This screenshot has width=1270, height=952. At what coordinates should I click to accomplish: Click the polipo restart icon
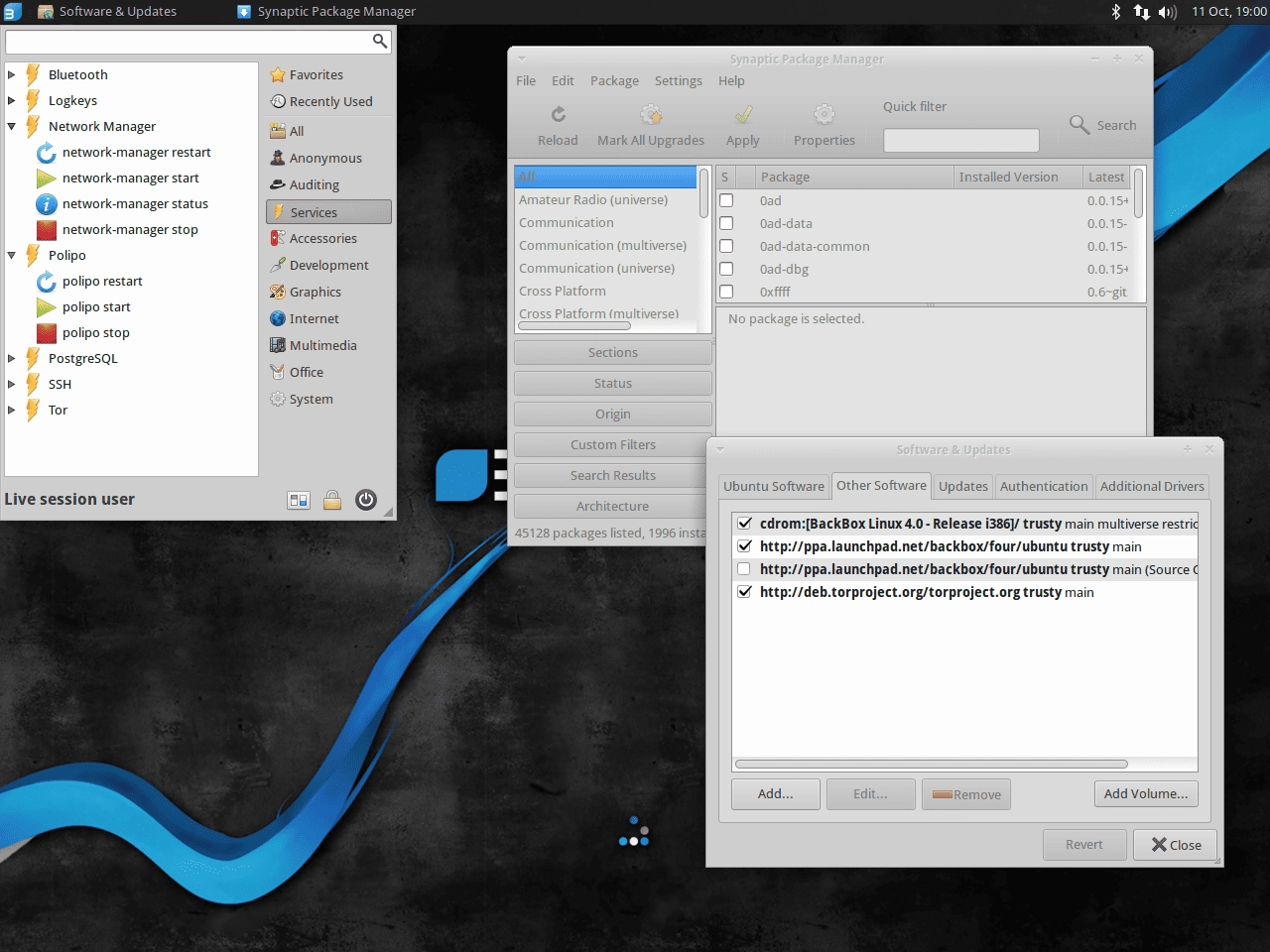46,282
